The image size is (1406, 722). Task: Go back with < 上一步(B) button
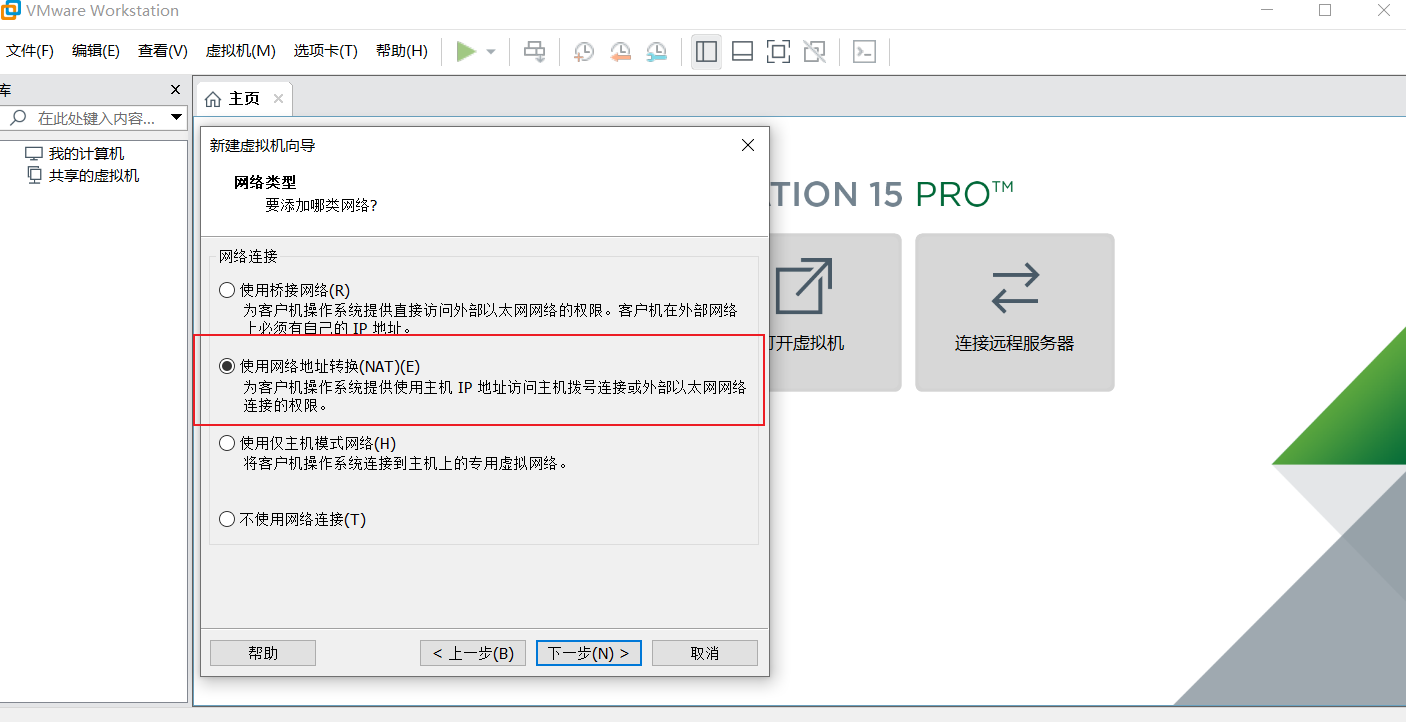tap(473, 653)
